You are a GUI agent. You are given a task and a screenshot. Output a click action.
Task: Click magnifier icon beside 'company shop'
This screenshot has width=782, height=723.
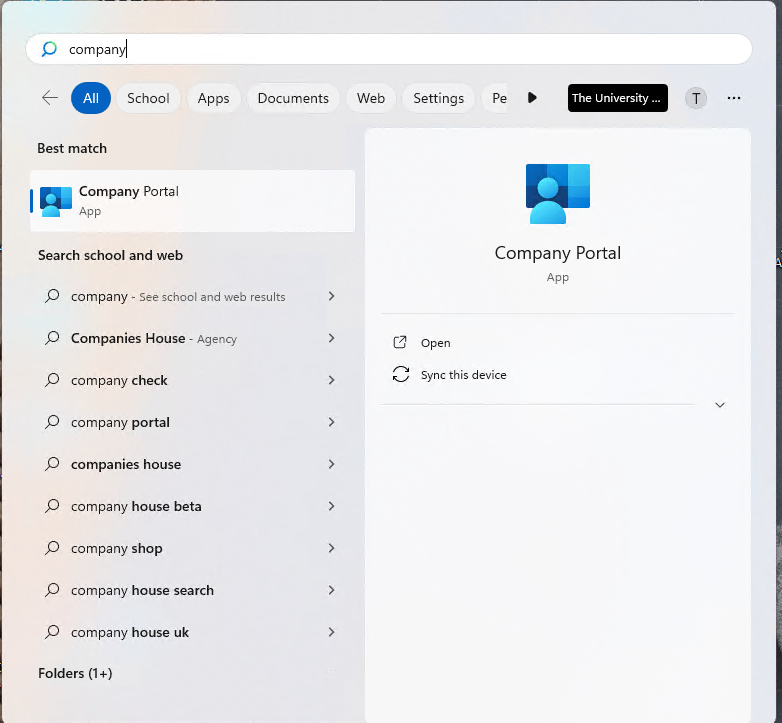(x=52, y=548)
